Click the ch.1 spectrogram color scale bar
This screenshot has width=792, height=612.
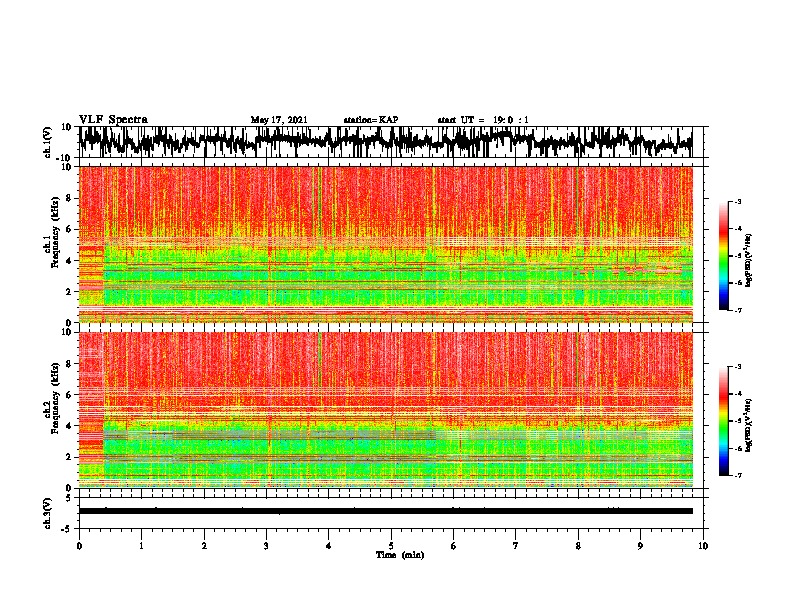[x=724, y=256]
